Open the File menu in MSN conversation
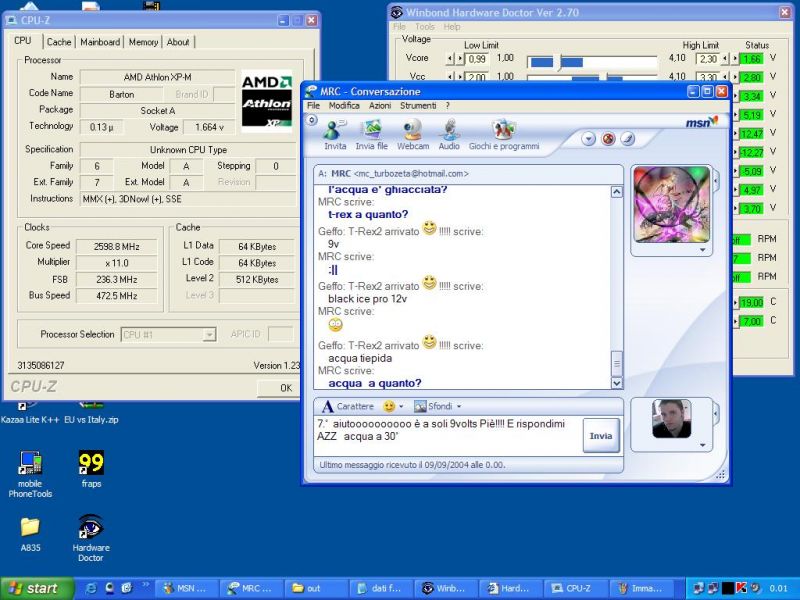 tap(313, 106)
